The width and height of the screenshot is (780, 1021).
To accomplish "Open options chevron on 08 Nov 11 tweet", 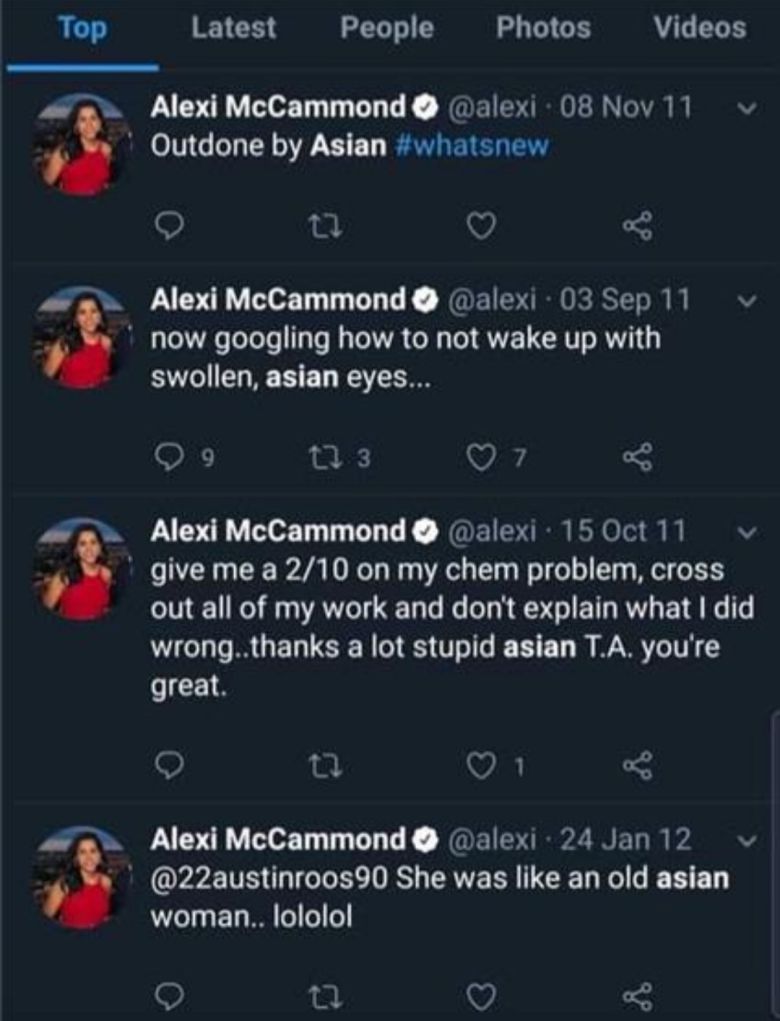I will (741, 109).
